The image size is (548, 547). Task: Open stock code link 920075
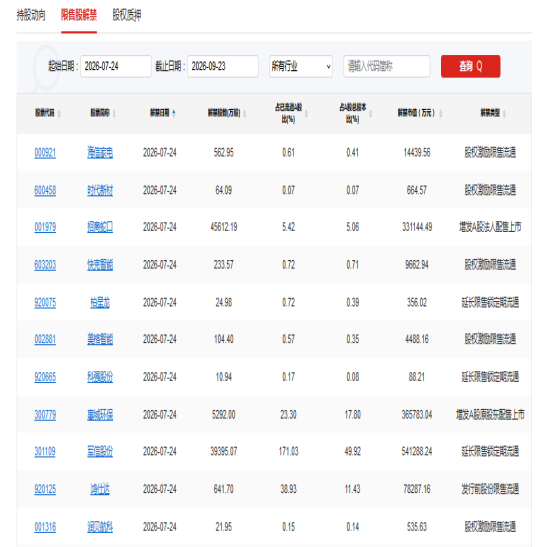[x=45, y=303]
